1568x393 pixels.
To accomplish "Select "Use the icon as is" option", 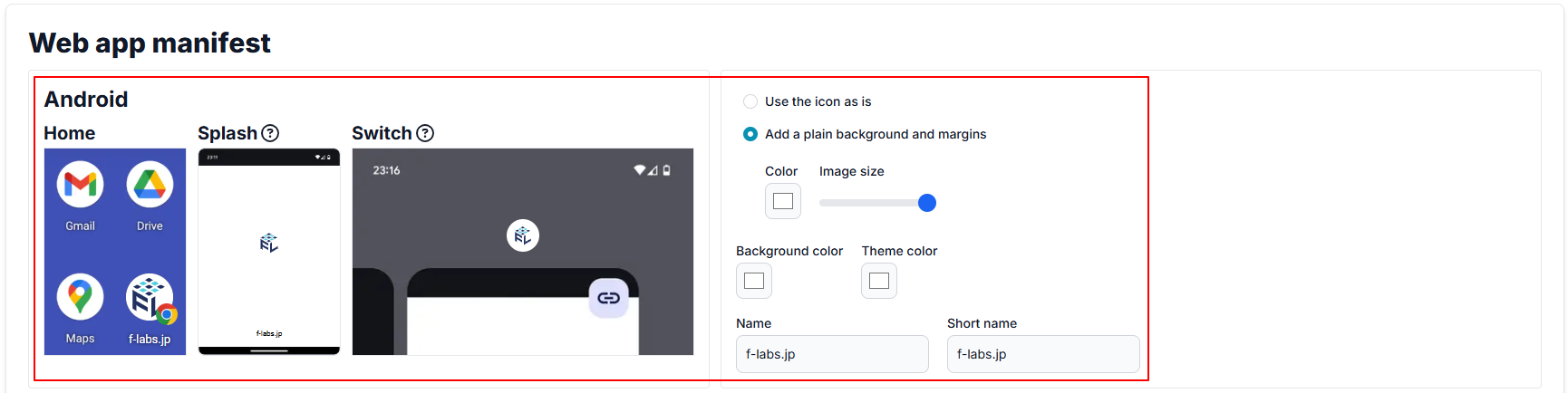I will pyautogui.click(x=750, y=101).
